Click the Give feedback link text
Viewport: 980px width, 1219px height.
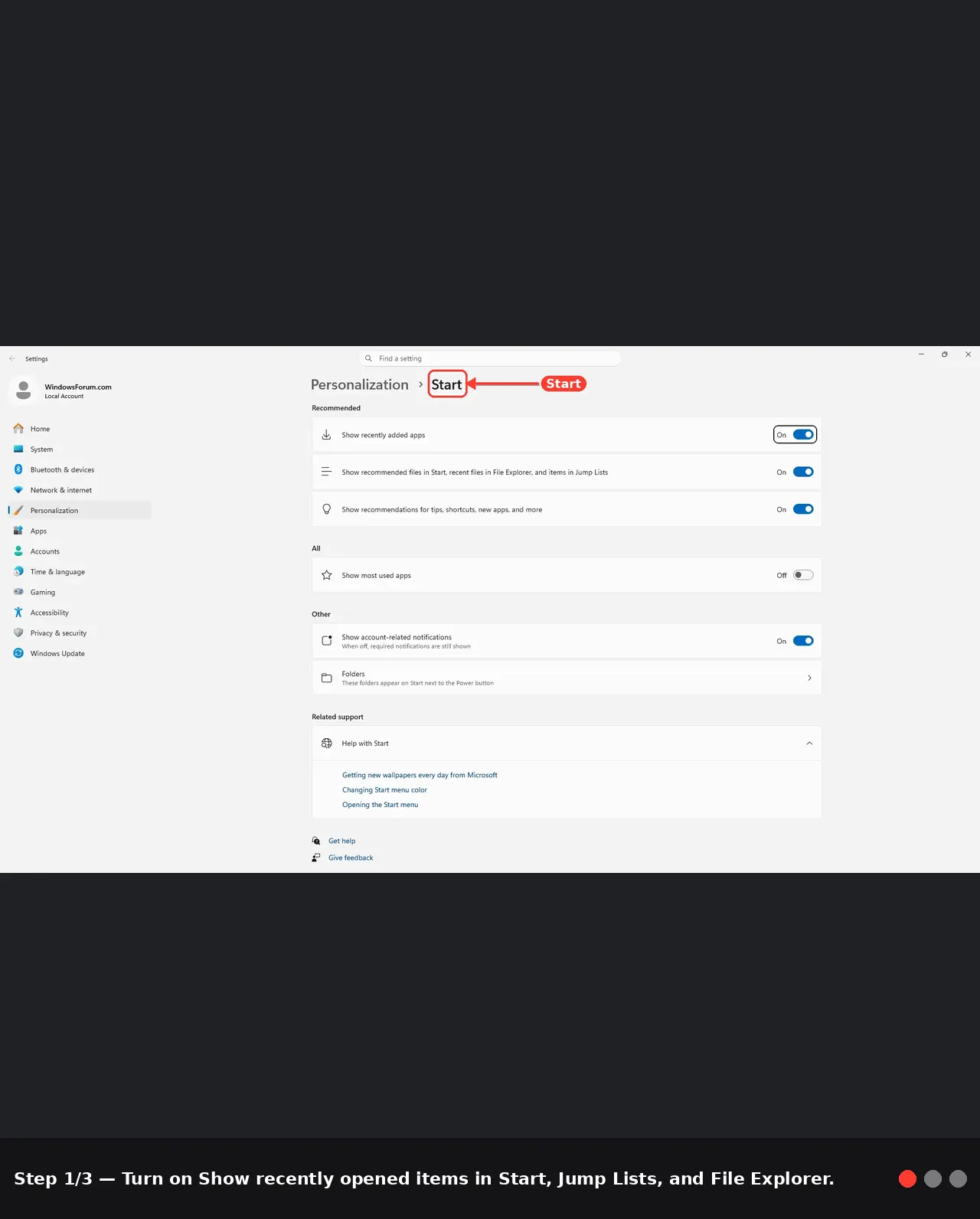351,858
